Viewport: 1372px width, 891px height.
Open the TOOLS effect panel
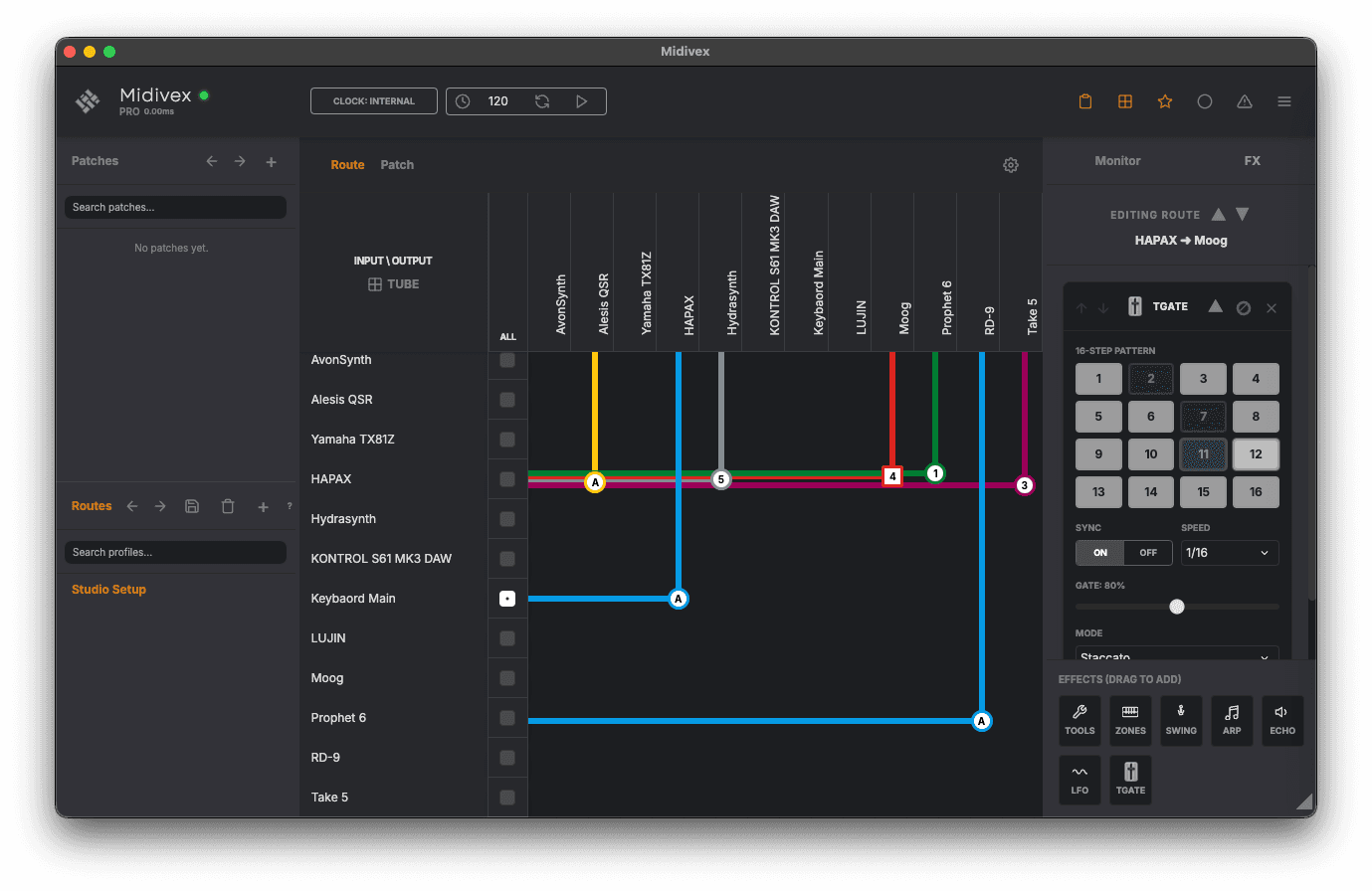1079,720
